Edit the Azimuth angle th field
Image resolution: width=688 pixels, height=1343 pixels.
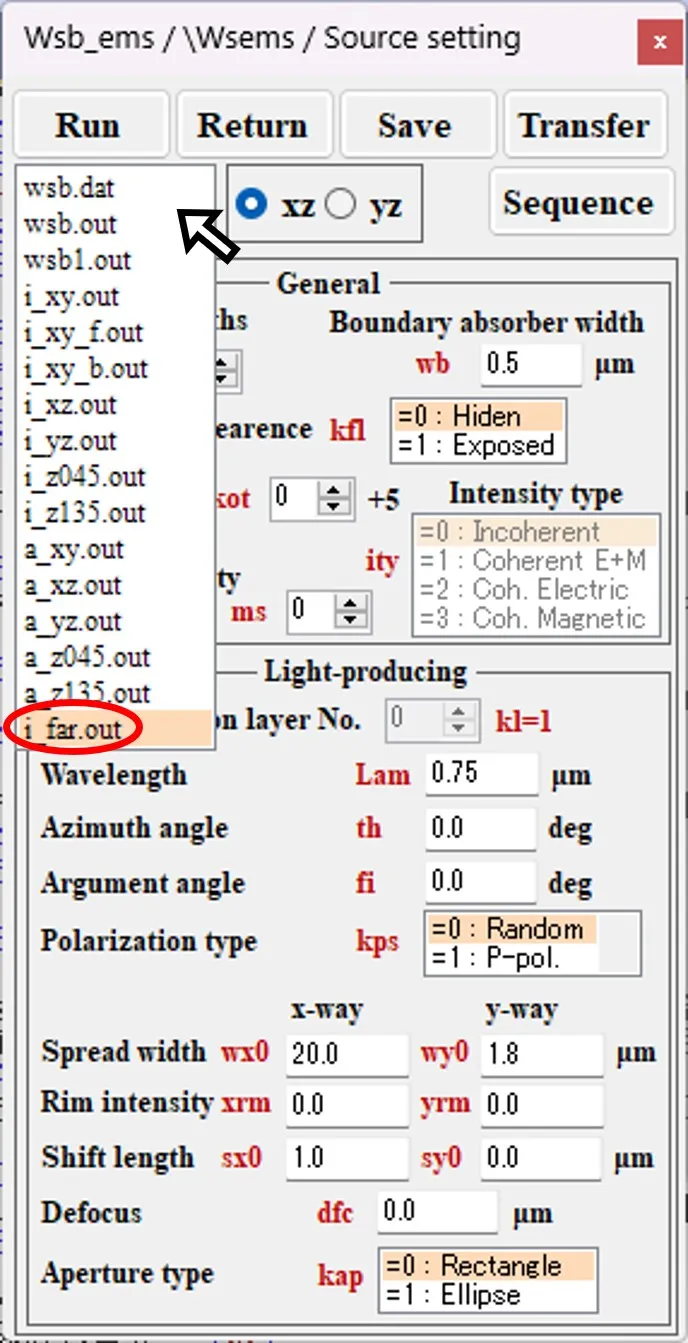coord(480,828)
